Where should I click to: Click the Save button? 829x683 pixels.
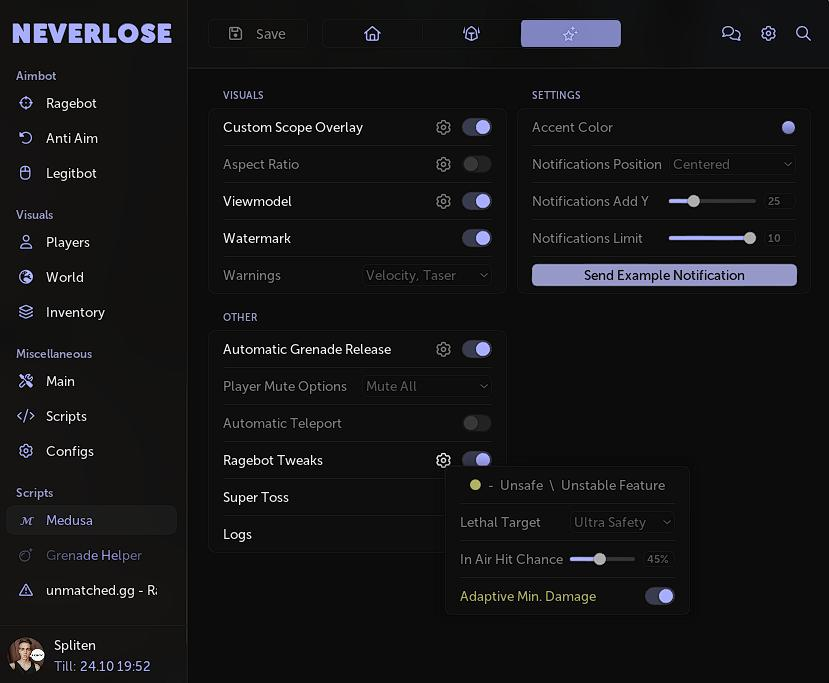coord(258,34)
